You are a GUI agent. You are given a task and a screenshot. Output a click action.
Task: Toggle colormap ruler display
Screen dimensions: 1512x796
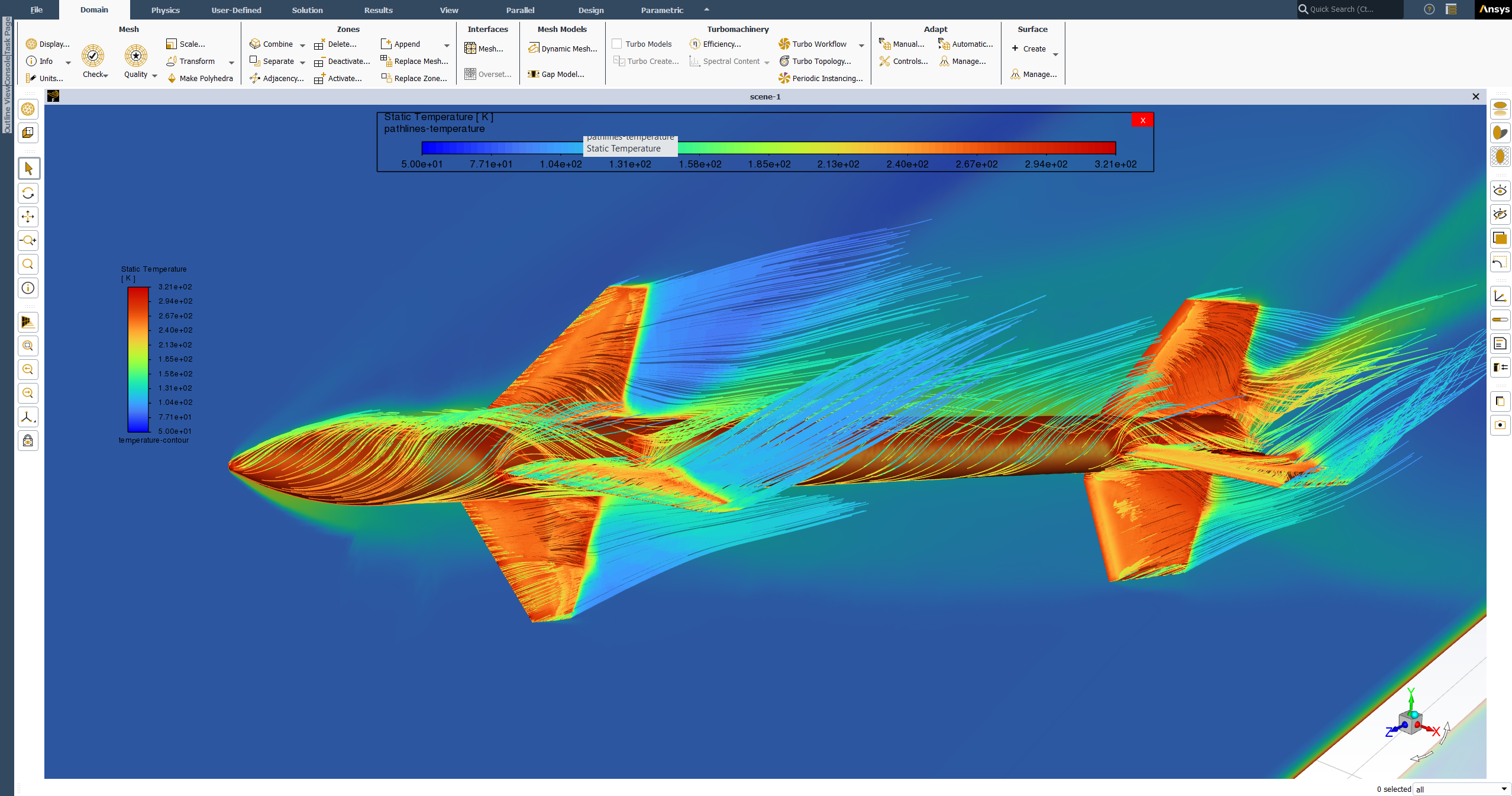1500,320
